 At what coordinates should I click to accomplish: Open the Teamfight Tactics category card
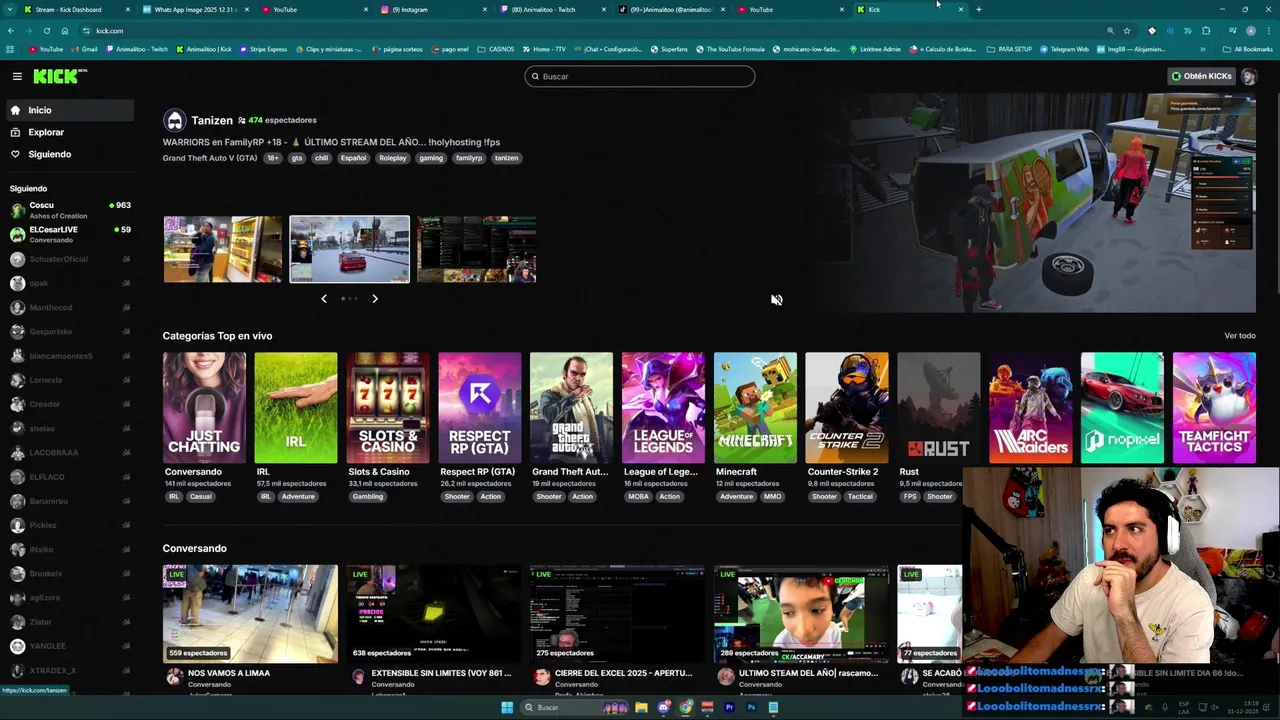point(1214,408)
